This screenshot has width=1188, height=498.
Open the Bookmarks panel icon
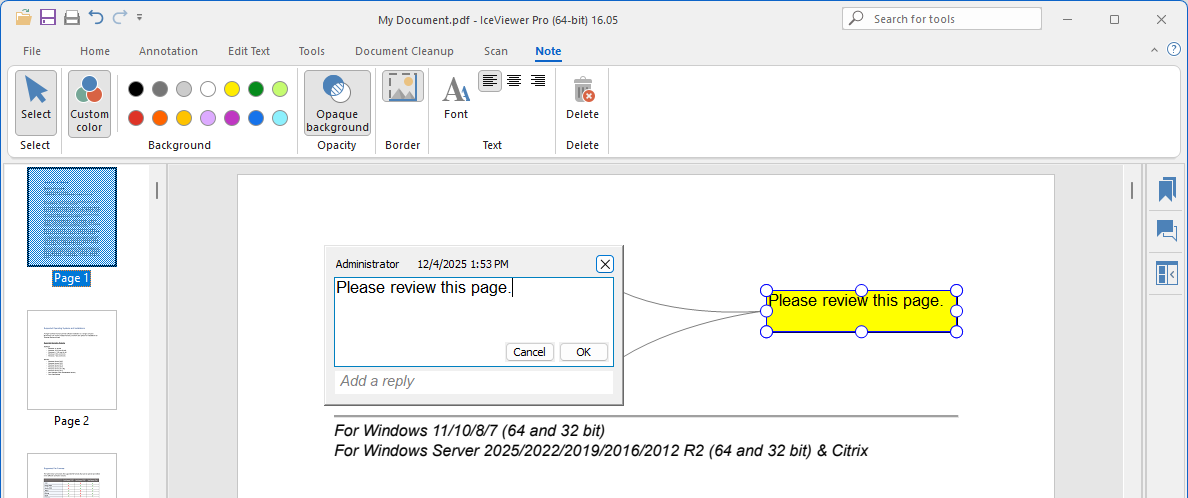(x=1167, y=189)
